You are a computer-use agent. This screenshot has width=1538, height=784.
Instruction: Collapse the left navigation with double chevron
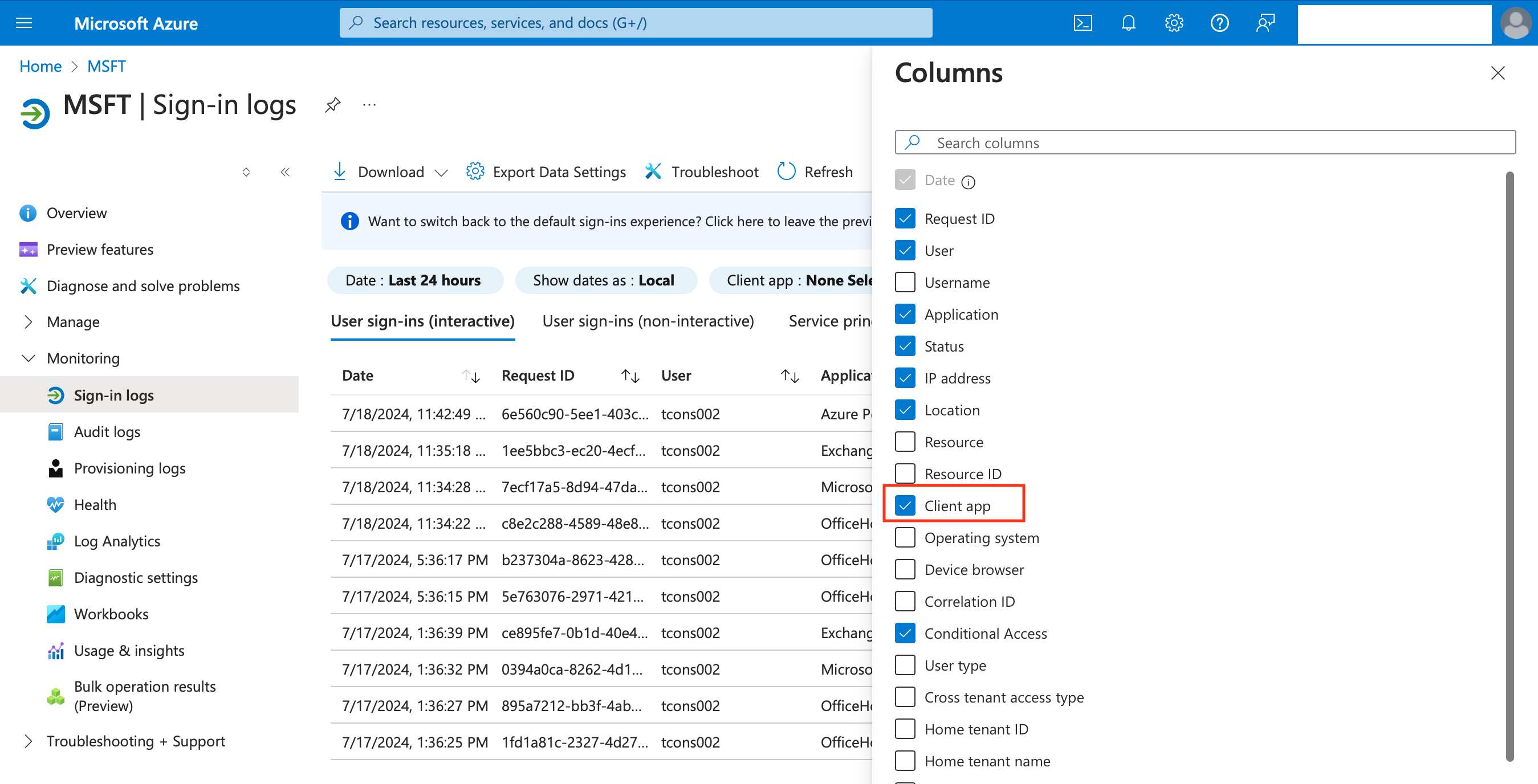(285, 172)
